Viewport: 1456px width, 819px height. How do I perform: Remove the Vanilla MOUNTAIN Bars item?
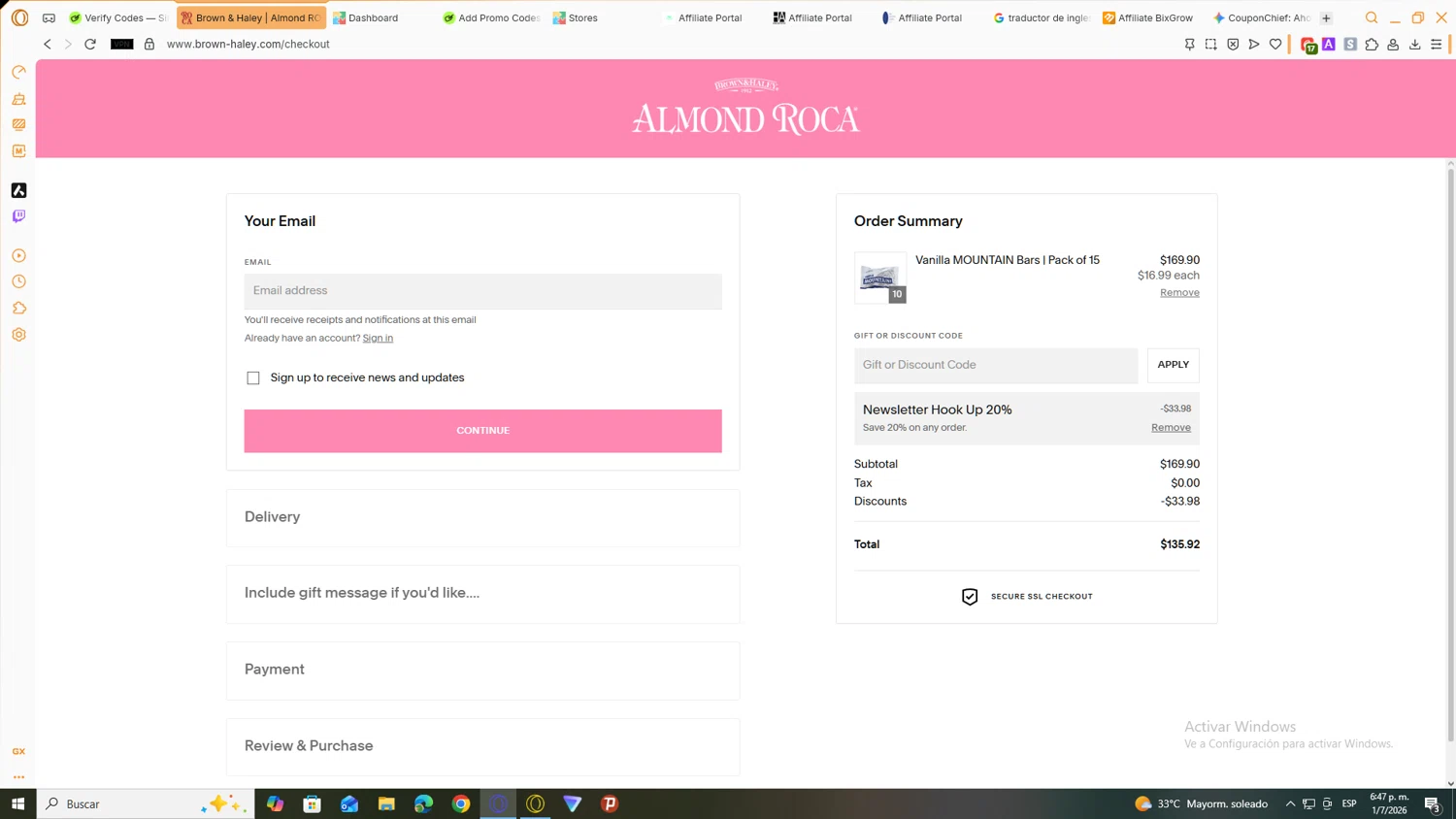(1179, 293)
